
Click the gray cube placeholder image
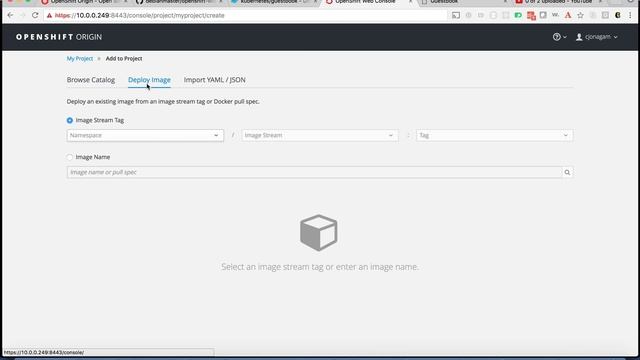[x=319, y=232]
